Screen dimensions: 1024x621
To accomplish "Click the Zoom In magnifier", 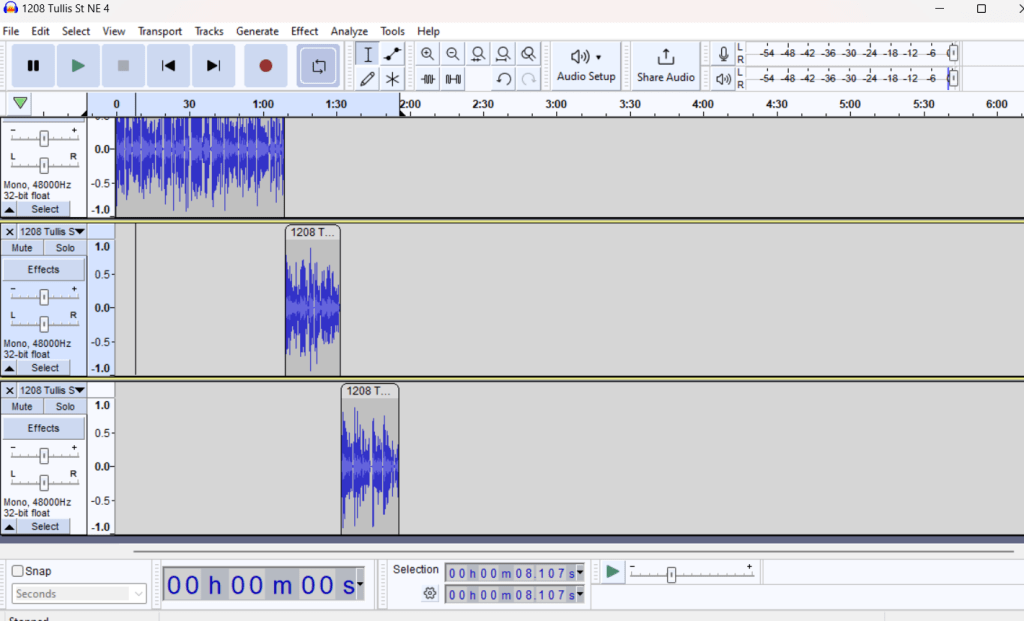I will click(427, 54).
